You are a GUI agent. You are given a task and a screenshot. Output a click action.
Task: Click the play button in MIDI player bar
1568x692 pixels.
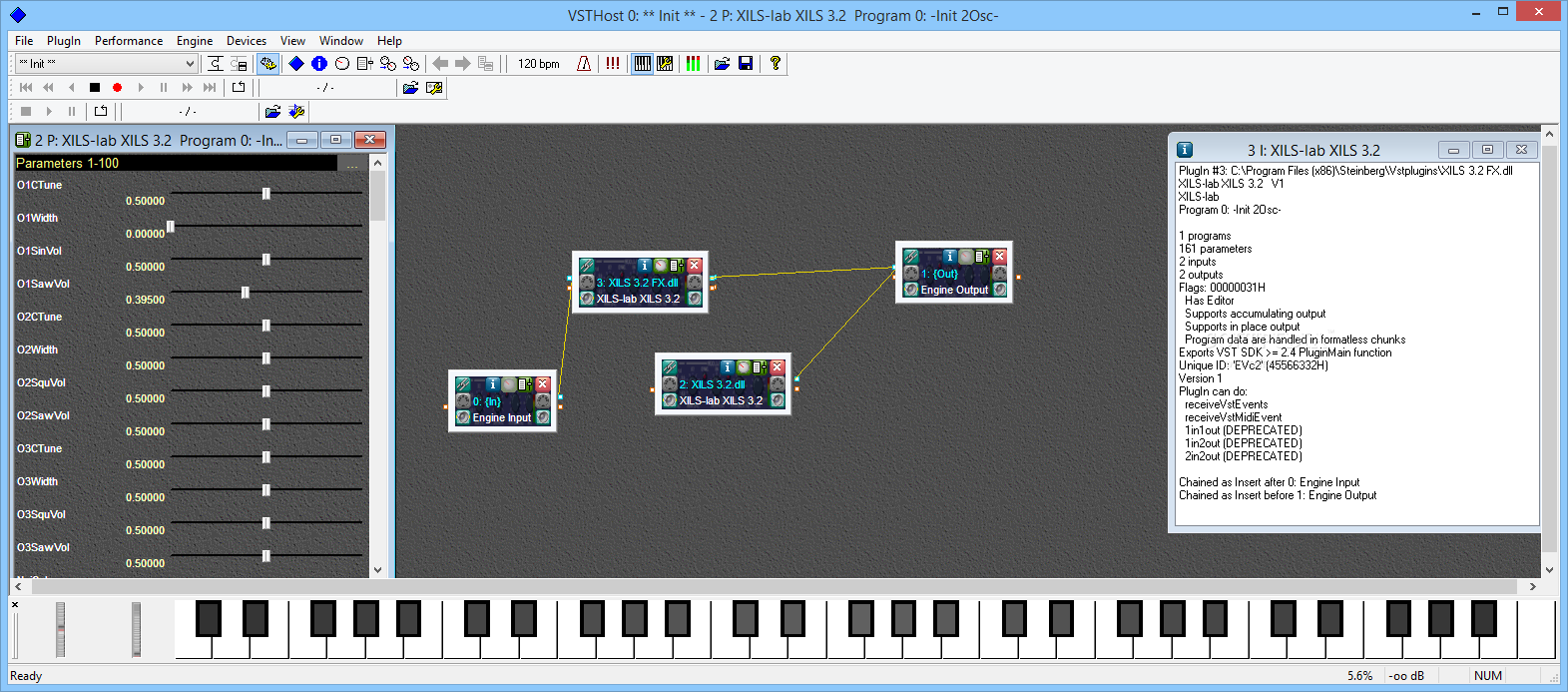point(141,87)
